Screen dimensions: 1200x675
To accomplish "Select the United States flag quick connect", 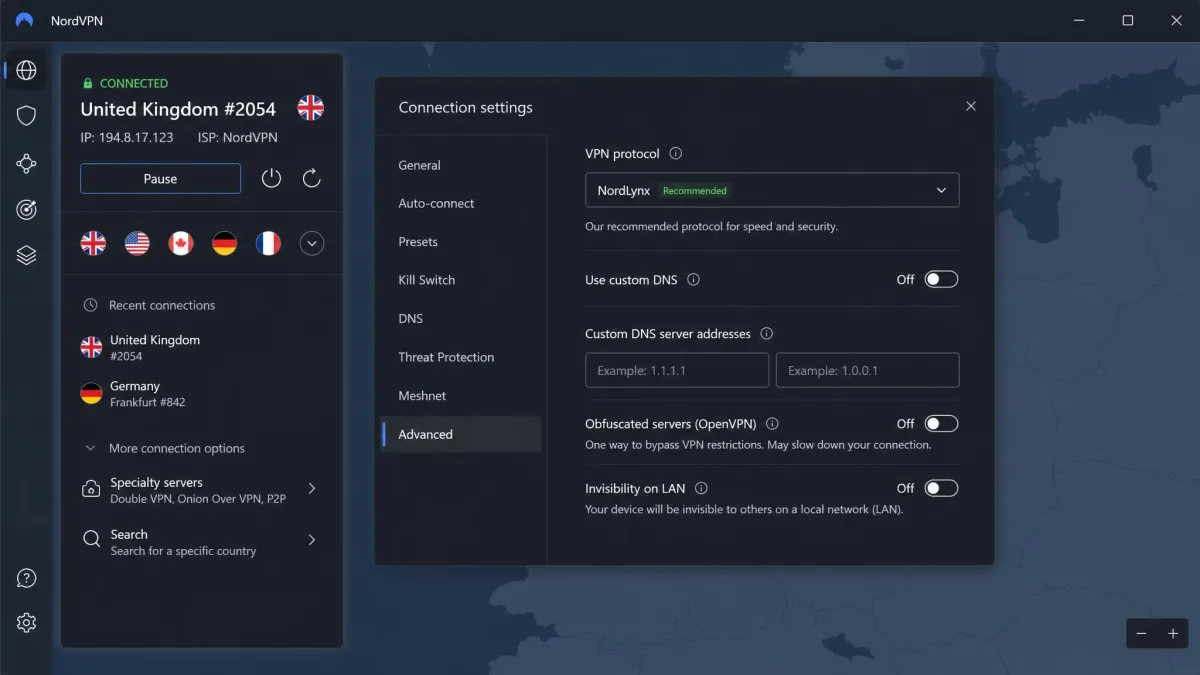I will (137, 243).
